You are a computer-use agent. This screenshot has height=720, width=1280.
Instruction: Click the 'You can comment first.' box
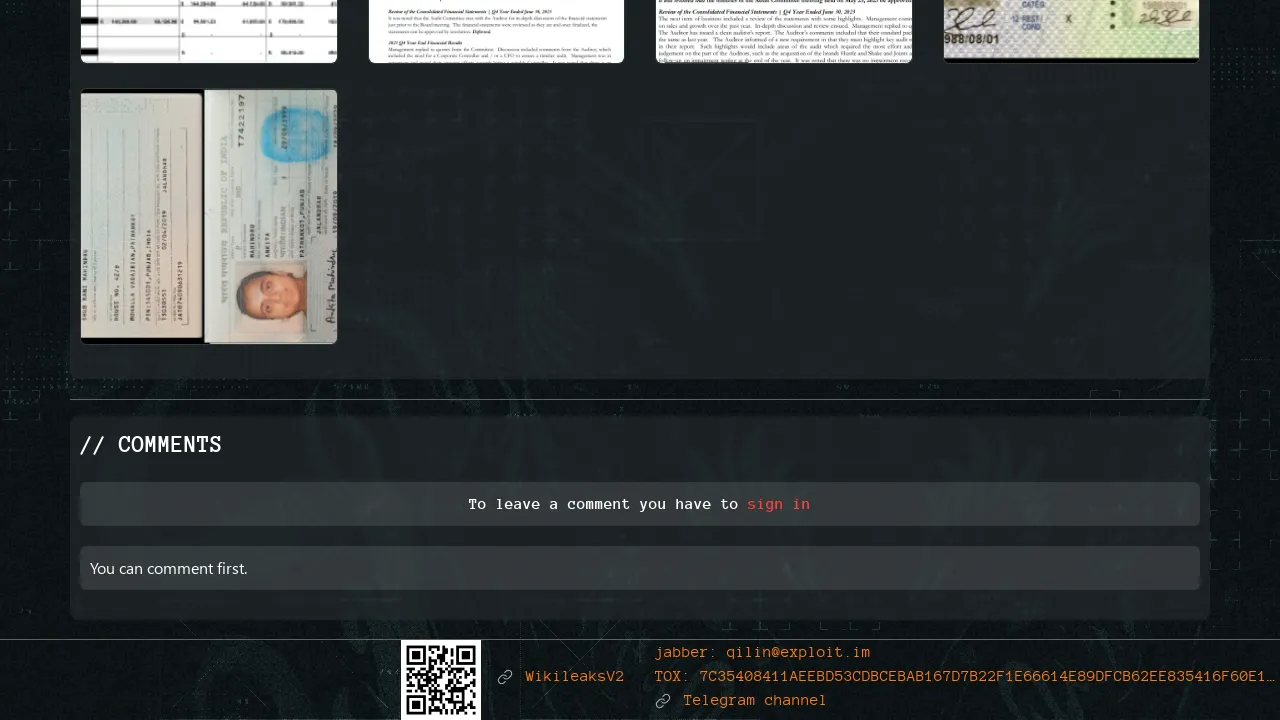[640, 568]
